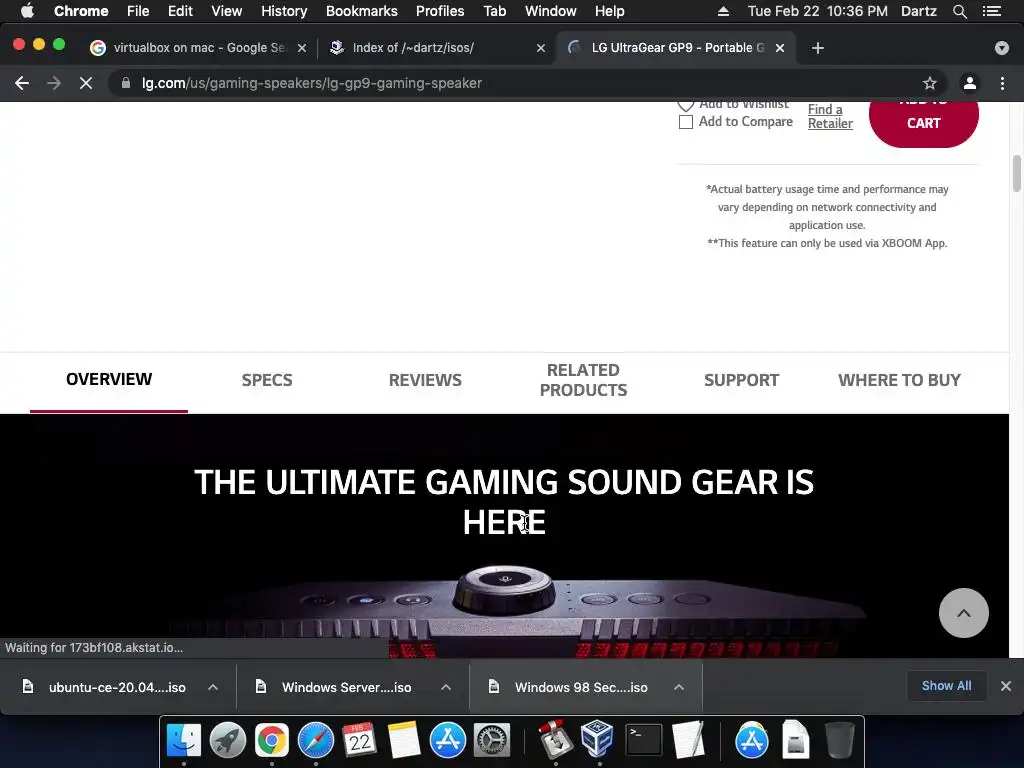Expand options for ubuntu-ce-20.04 iso download
This screenshot has width=1024, height=768.
pos(213,687)
